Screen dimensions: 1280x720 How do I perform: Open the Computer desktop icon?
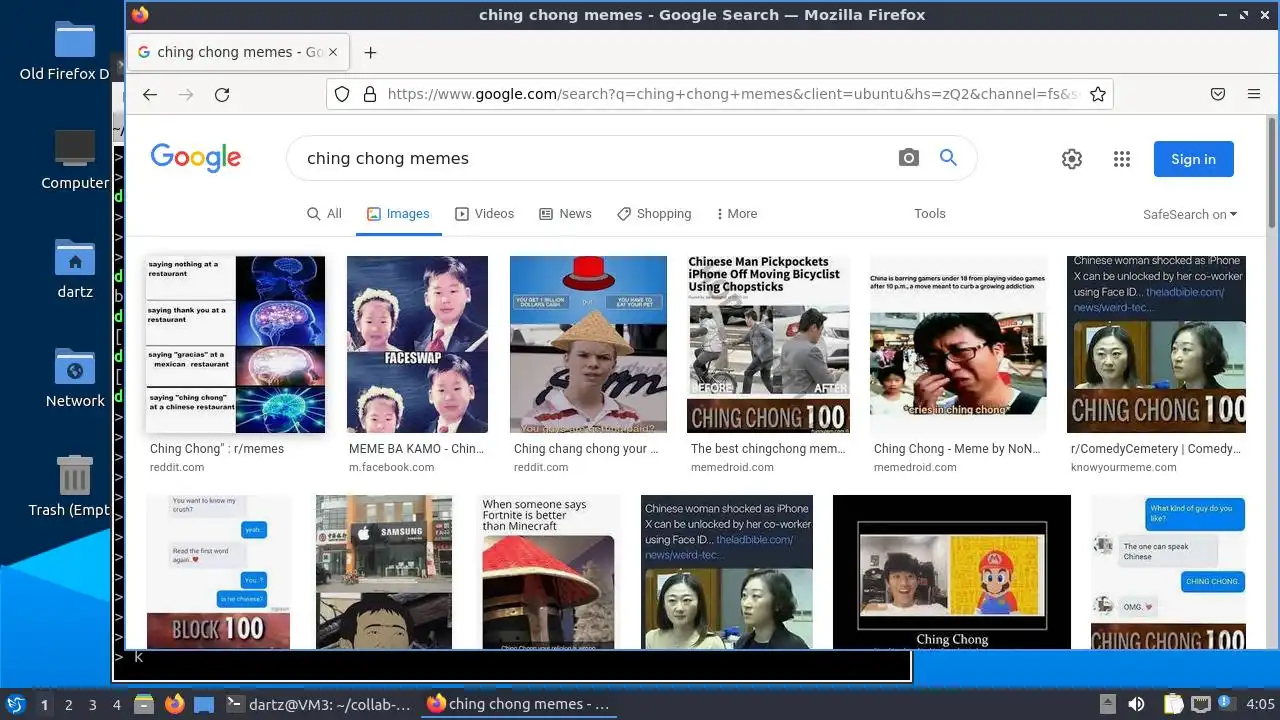75,160
